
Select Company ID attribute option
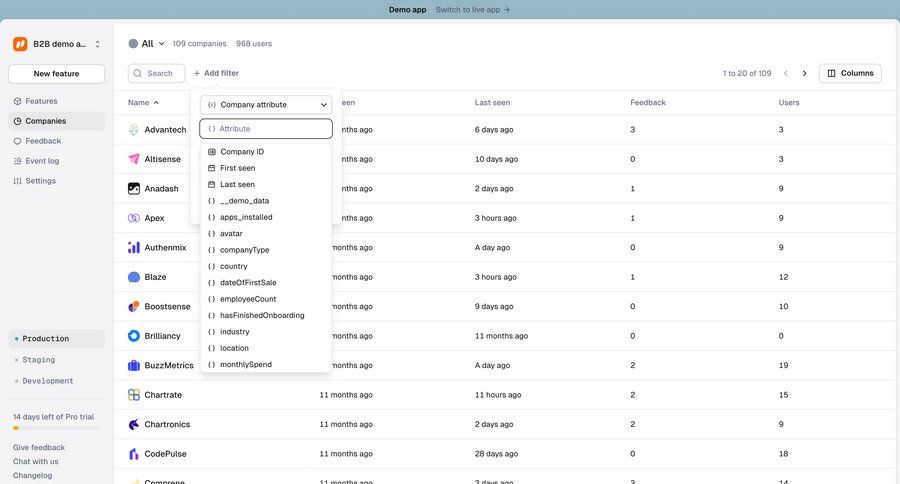[266, 152]
